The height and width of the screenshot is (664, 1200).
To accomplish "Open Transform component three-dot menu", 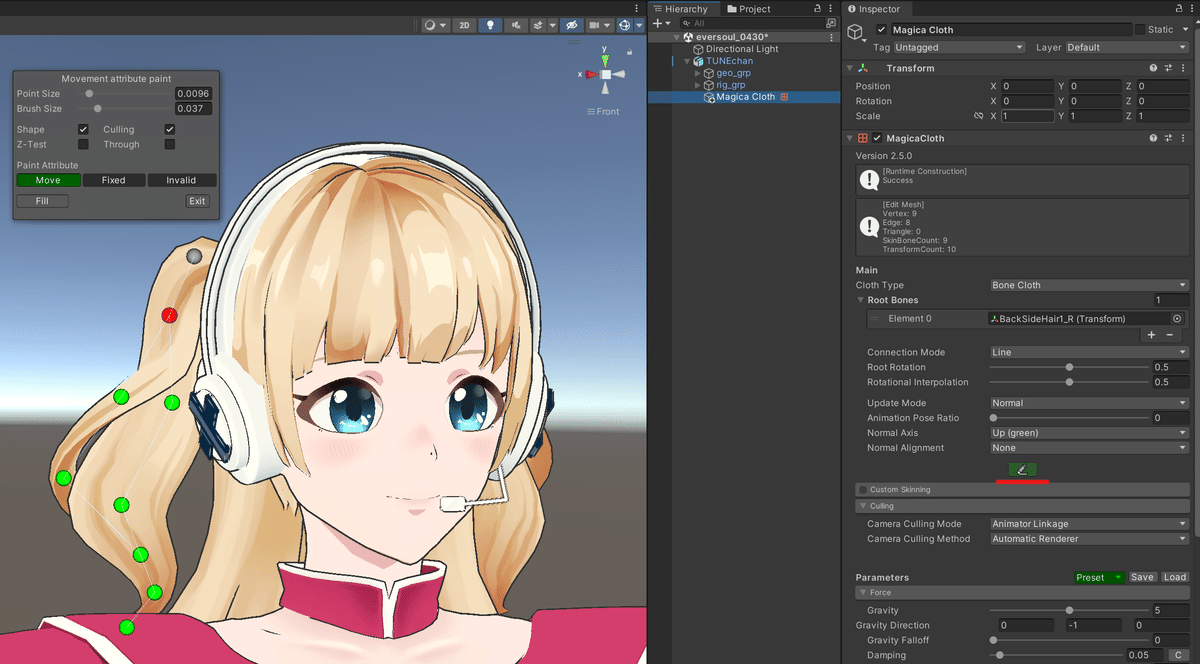I will (x=1184, y=68).
